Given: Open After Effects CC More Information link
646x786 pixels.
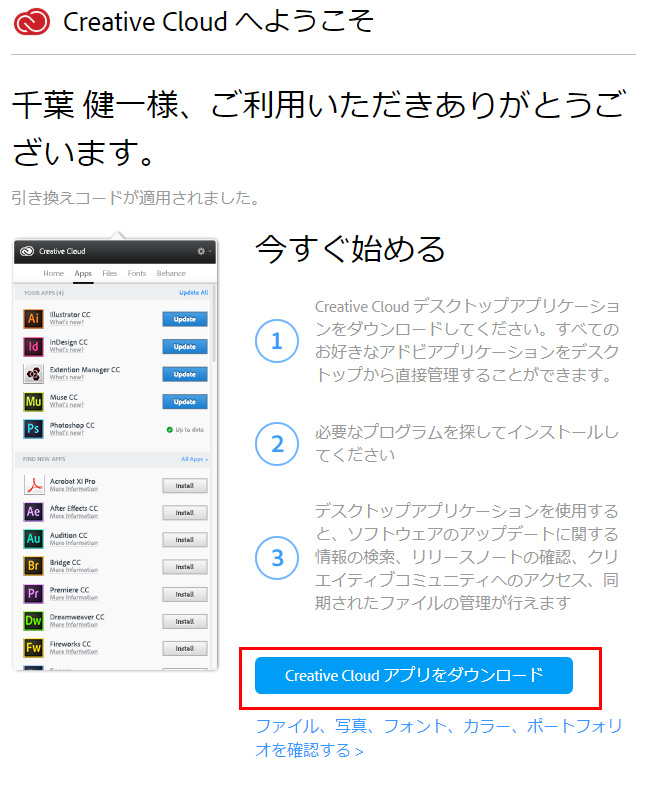Looking at the screenshot, I should click(74, 516).
